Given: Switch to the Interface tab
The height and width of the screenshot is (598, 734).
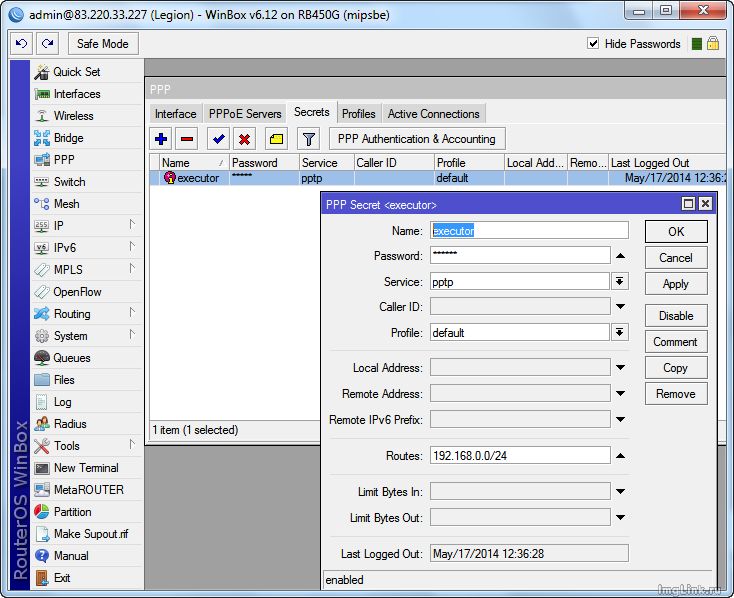Looking at the screenshot, I should pos(176,114).
